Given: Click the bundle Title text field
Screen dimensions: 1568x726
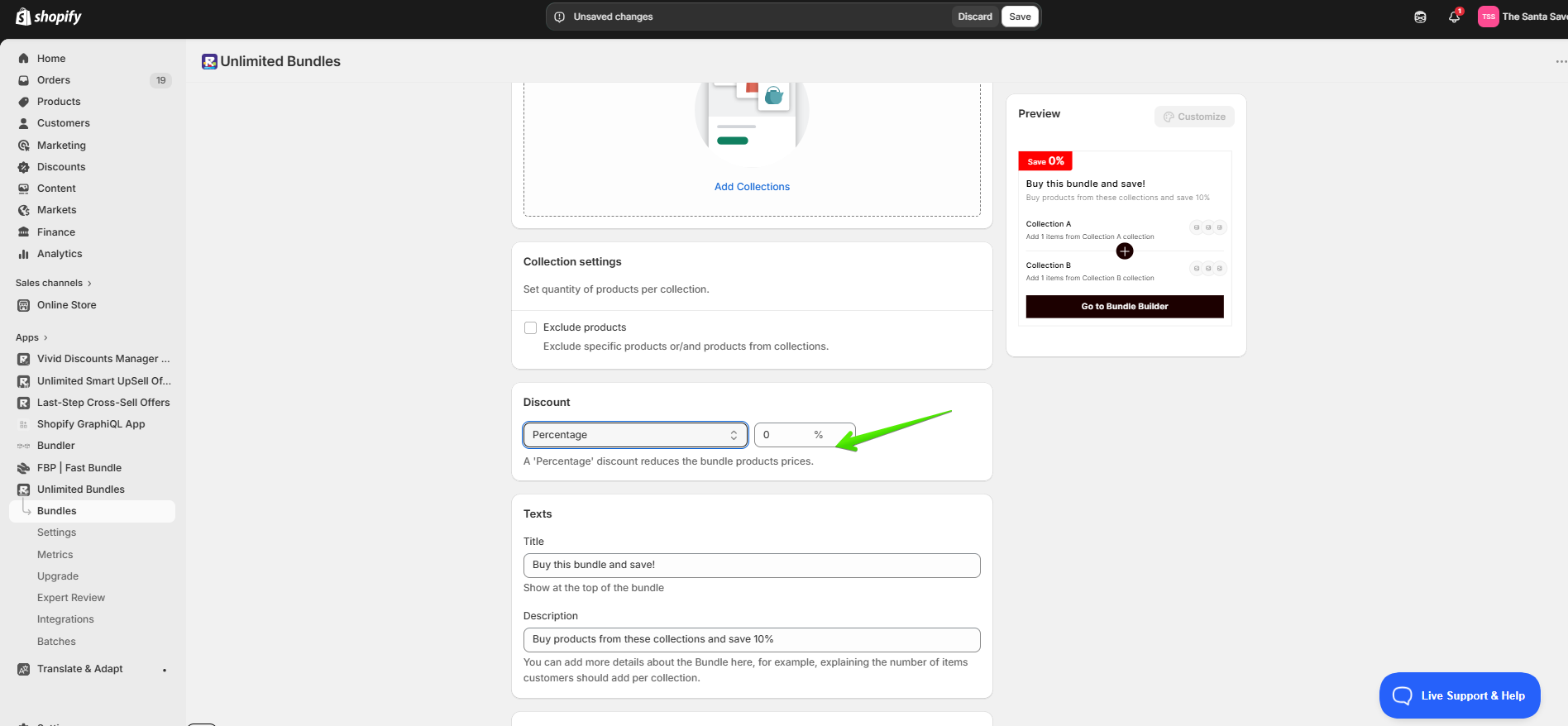Looking at the screenshot, I should pyautogui.click(x=752, y=566).
